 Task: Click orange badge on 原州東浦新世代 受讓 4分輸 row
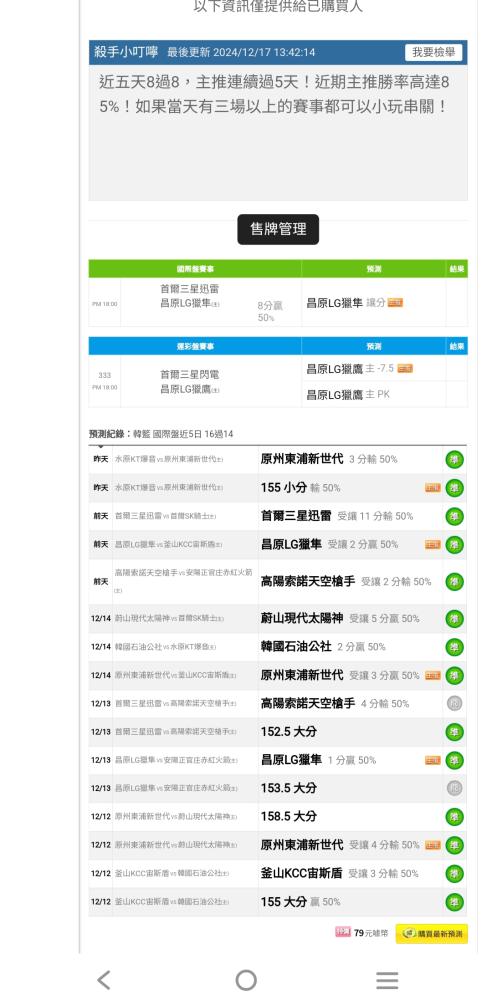coord(433,845)
